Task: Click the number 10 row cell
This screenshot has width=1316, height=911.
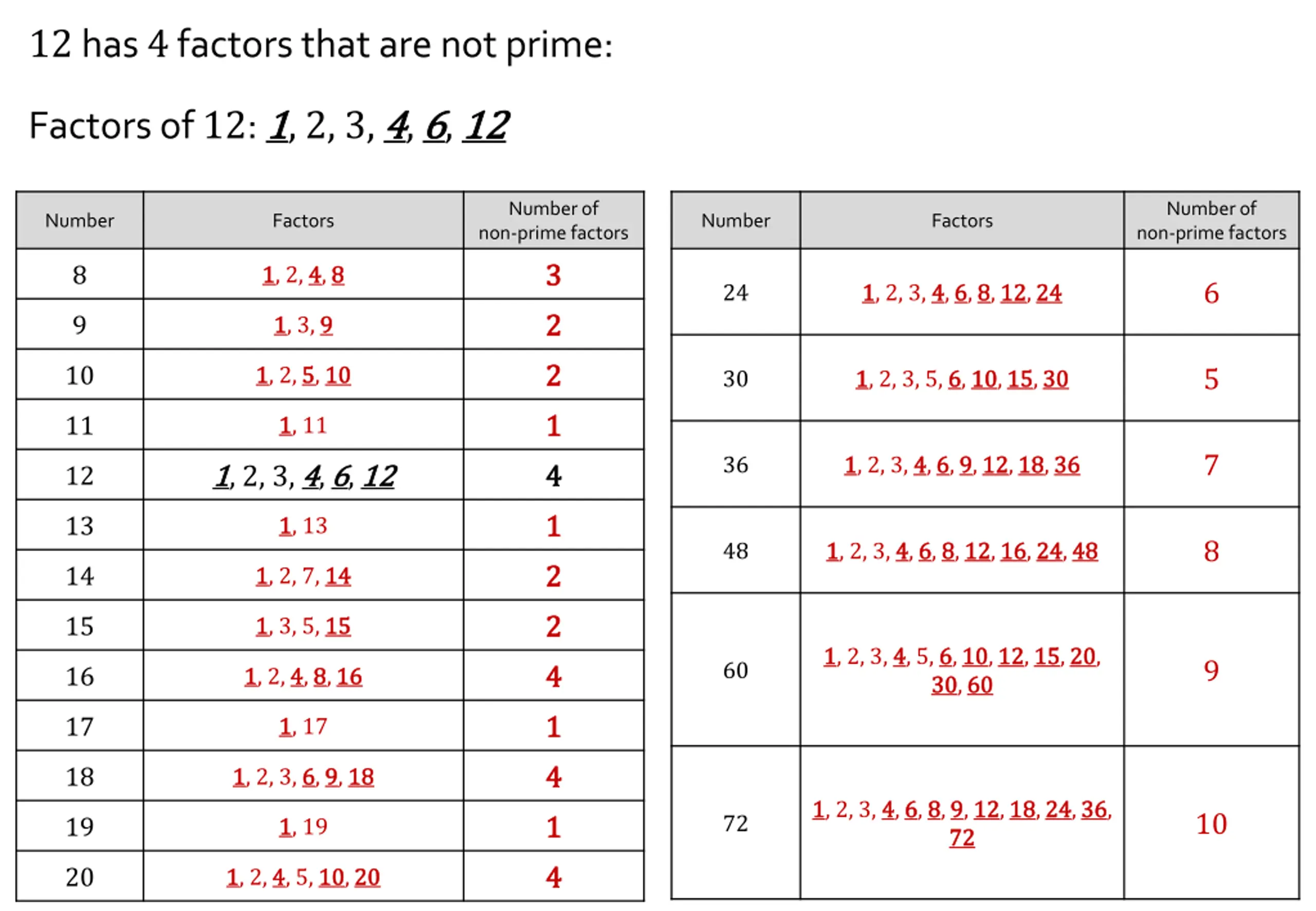Action: coord(80,375)
